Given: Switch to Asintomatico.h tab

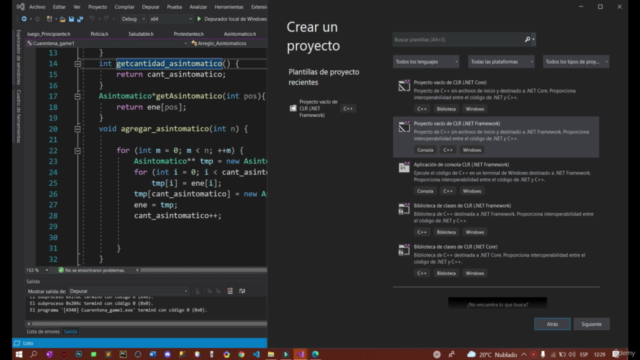Looking at the screenshot, I should [x=240, y=34].
